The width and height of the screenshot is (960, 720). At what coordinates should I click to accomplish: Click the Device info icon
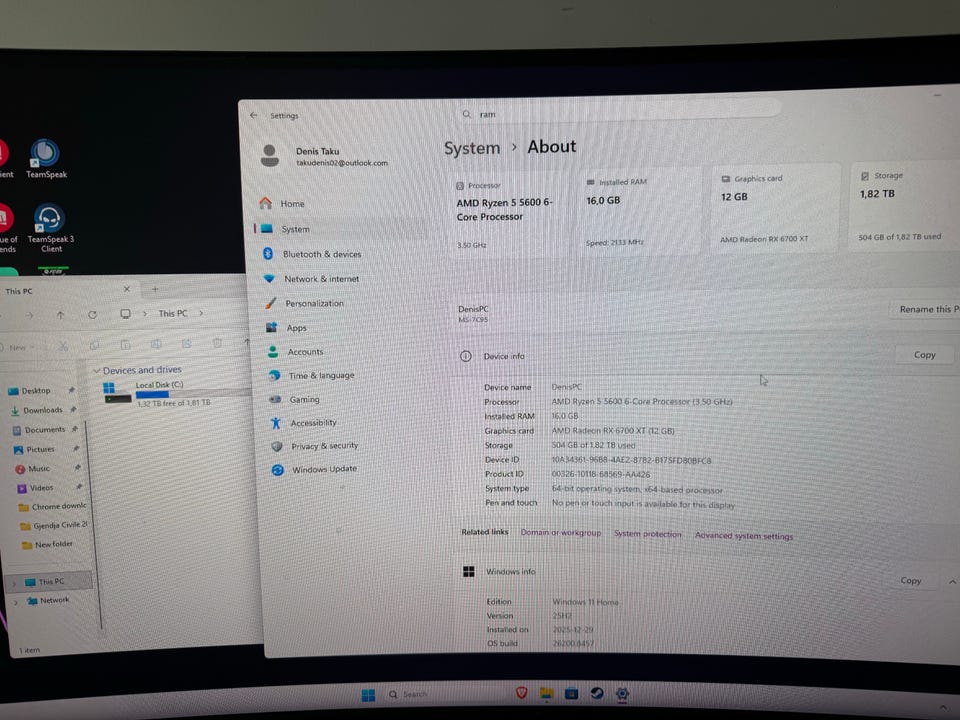(x=465, y=356)
